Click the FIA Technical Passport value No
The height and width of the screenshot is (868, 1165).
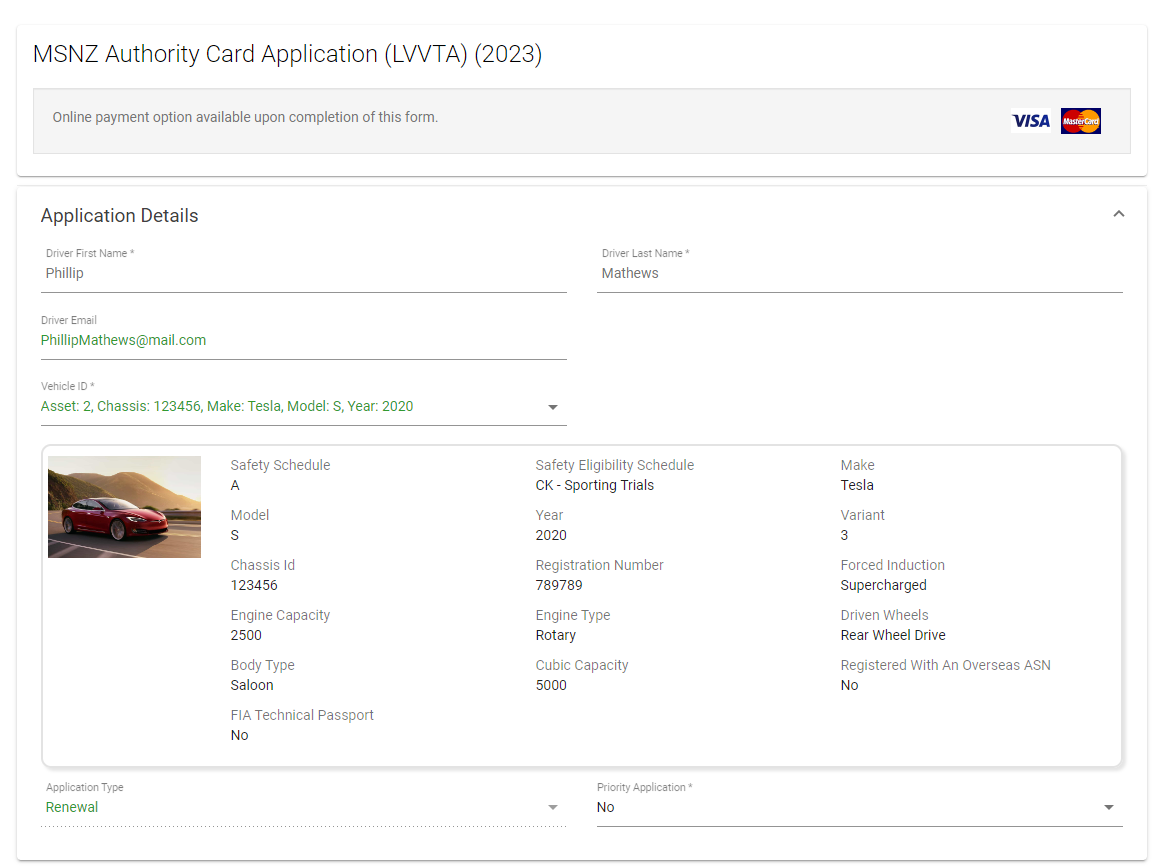coord(239,735)
